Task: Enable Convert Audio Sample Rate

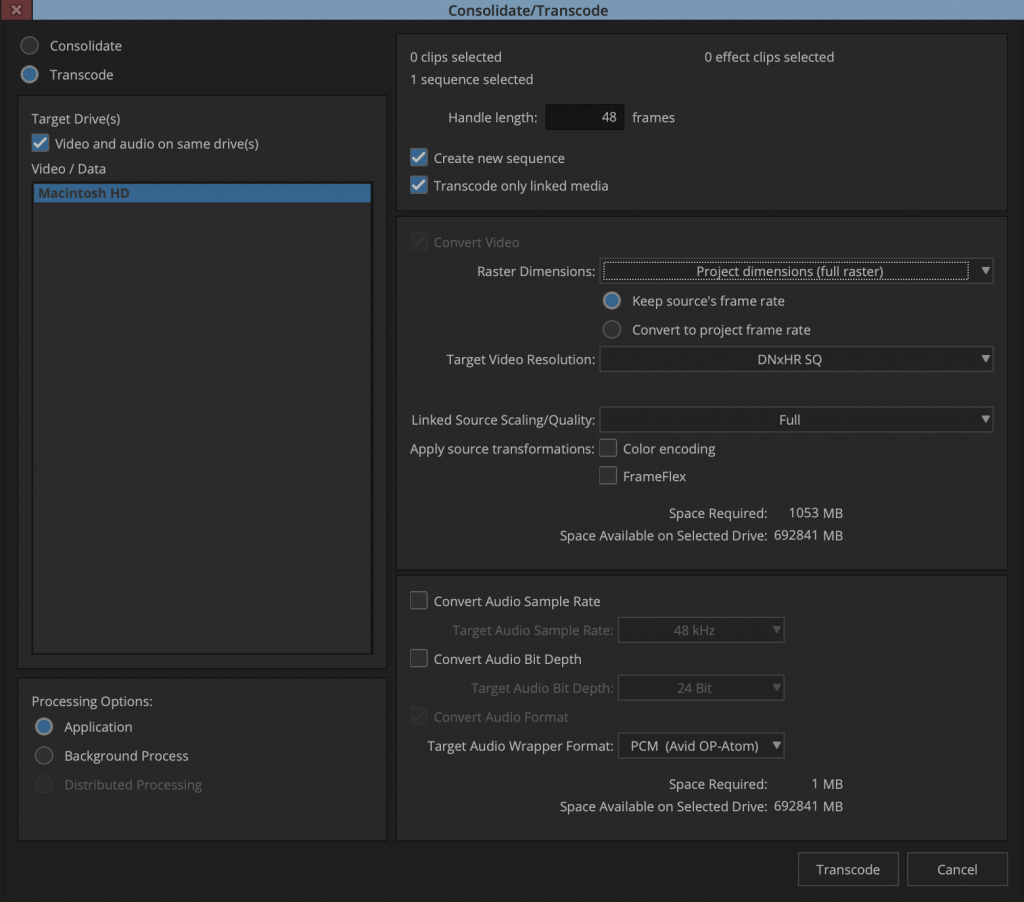Action: tap(419, 601)
